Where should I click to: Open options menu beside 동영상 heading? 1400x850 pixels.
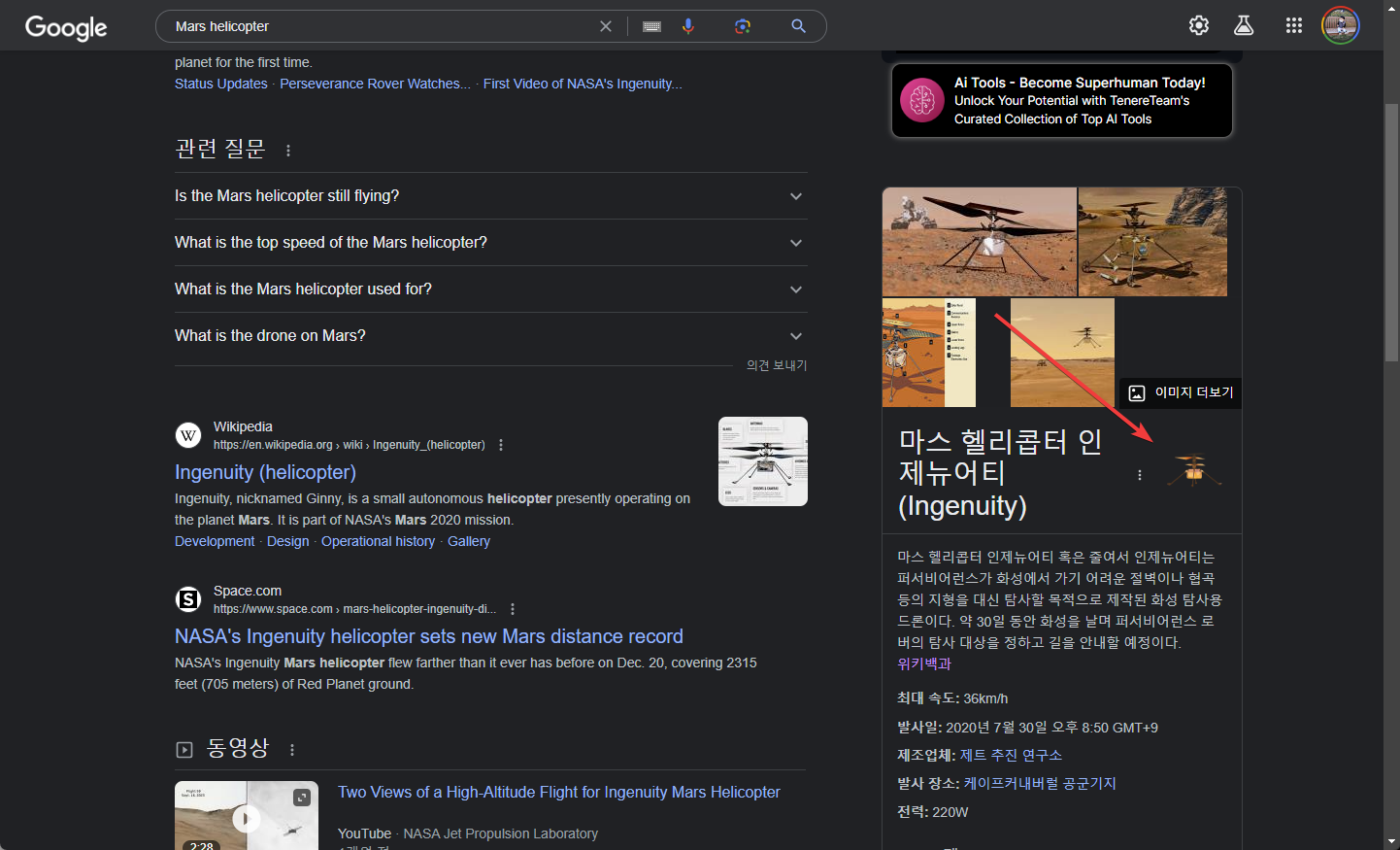coord(292,749)
